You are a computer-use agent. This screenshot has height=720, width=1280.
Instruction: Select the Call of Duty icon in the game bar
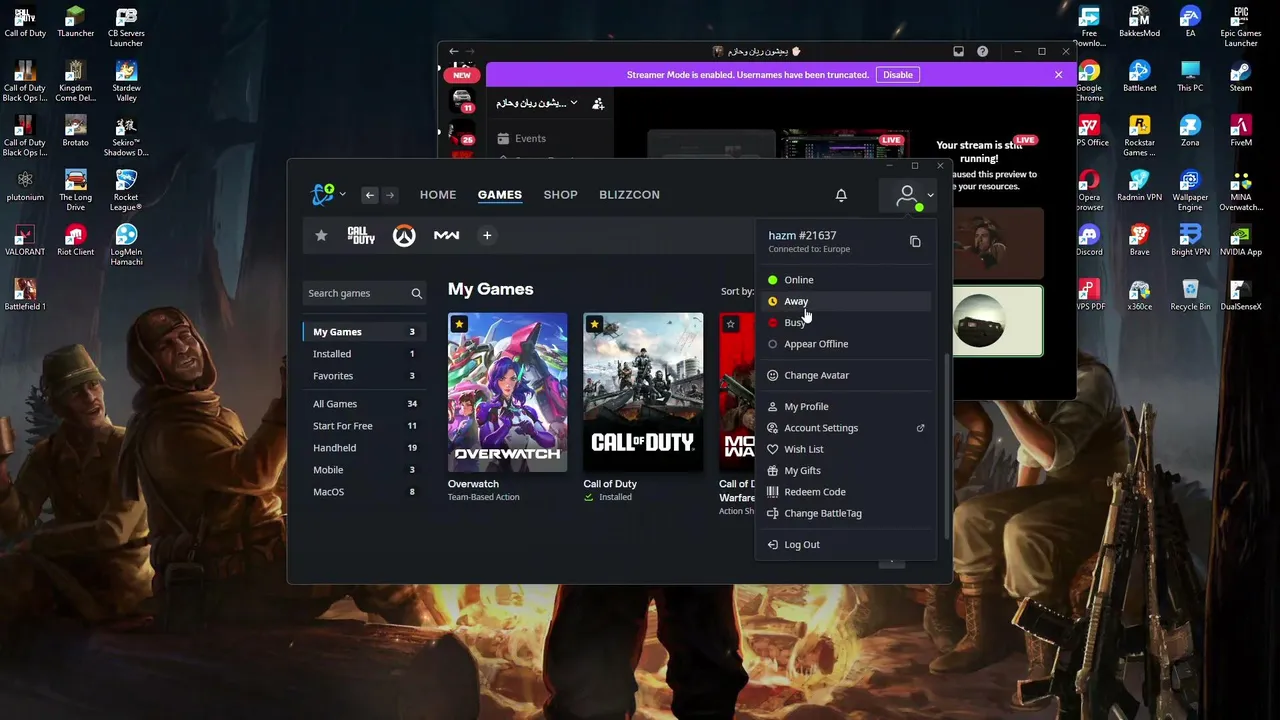click(361, 235)
